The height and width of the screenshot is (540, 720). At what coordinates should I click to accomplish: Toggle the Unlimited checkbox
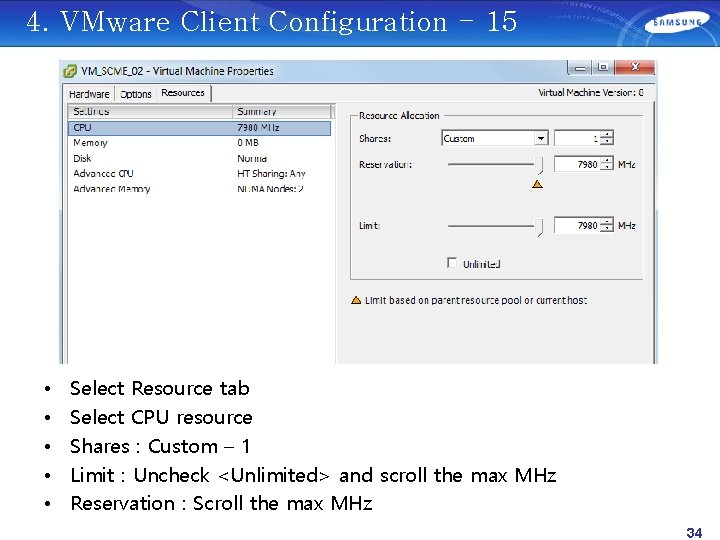[452, 263]
